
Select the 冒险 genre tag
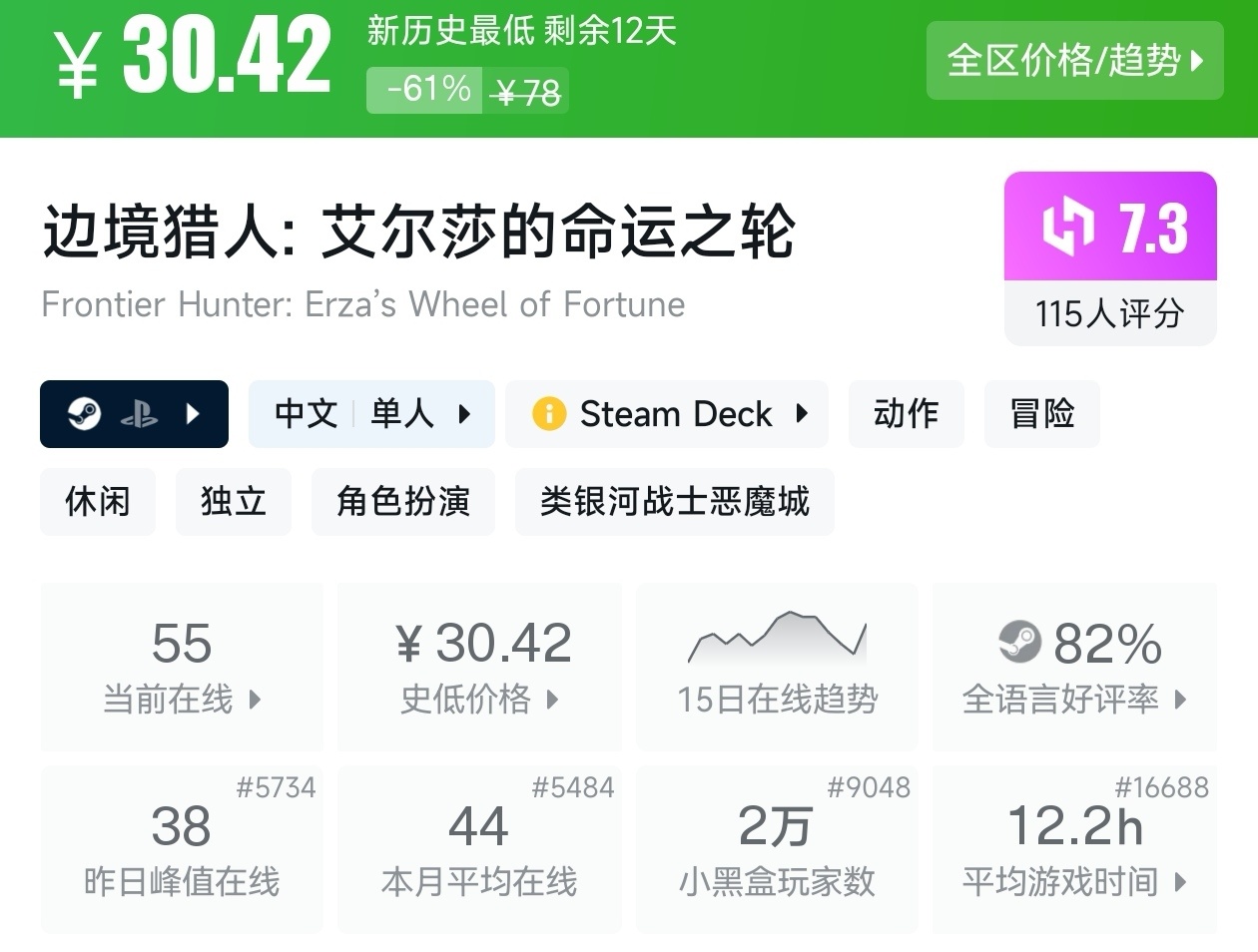[x=1041, y=413]
